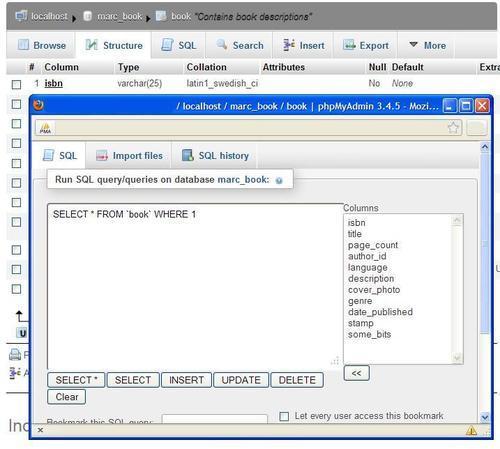This screenshot has width=500, height=449.
Task: Open the Insert tab
Action: coord(303,45)
